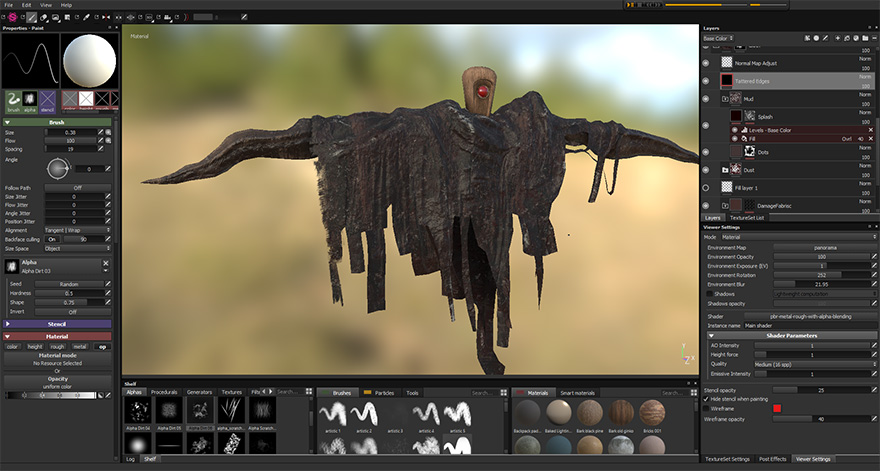Enable the Wireframe checkbox

[x=706, y=408]
